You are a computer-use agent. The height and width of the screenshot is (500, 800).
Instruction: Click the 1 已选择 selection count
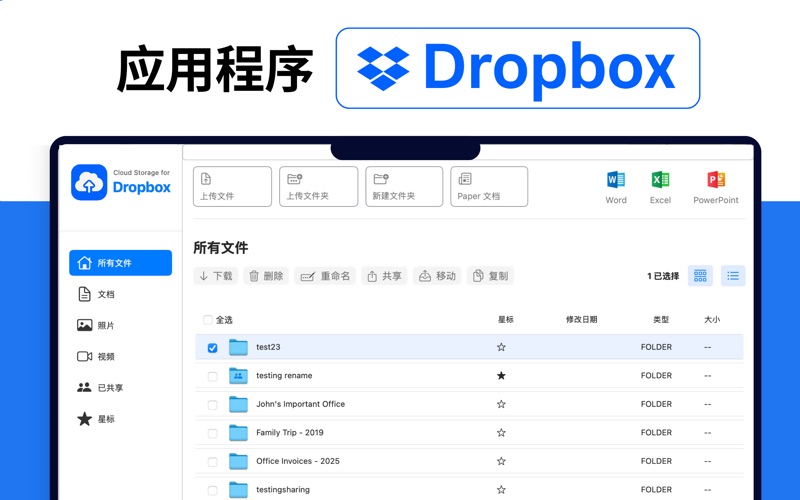(663, 276)
